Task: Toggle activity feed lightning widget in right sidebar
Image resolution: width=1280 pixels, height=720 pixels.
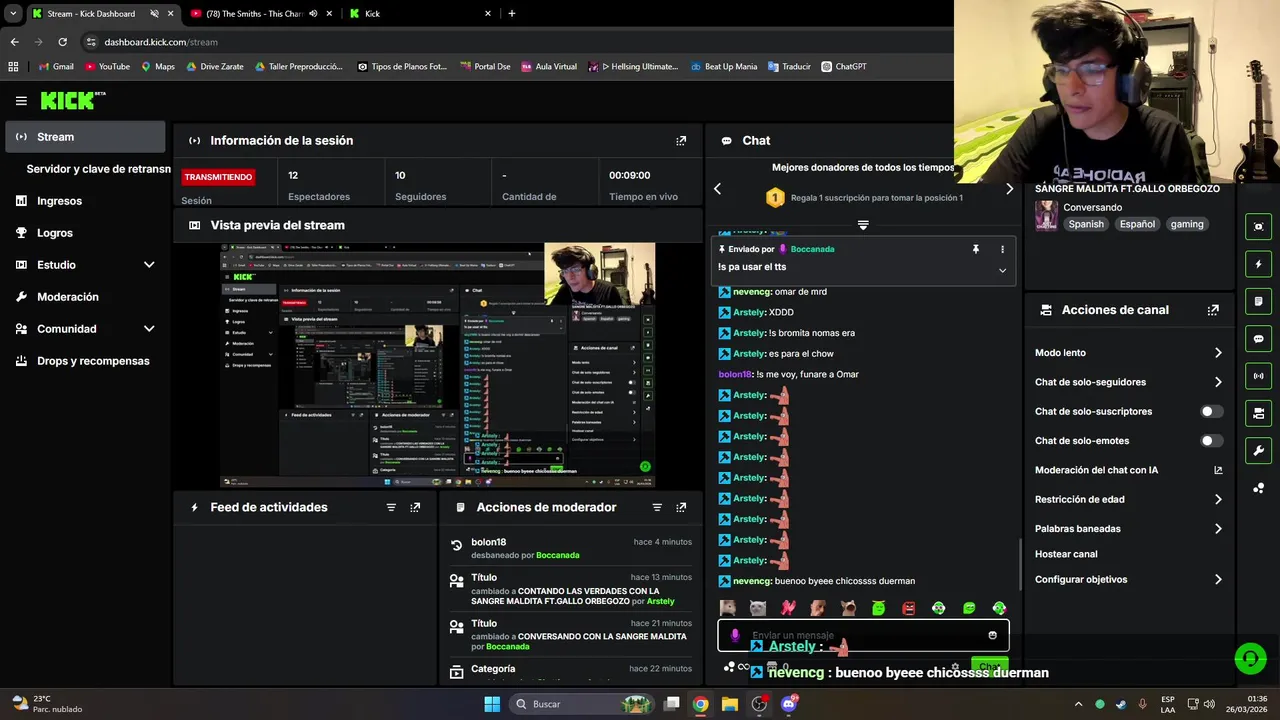Action: coord(1258,264)
